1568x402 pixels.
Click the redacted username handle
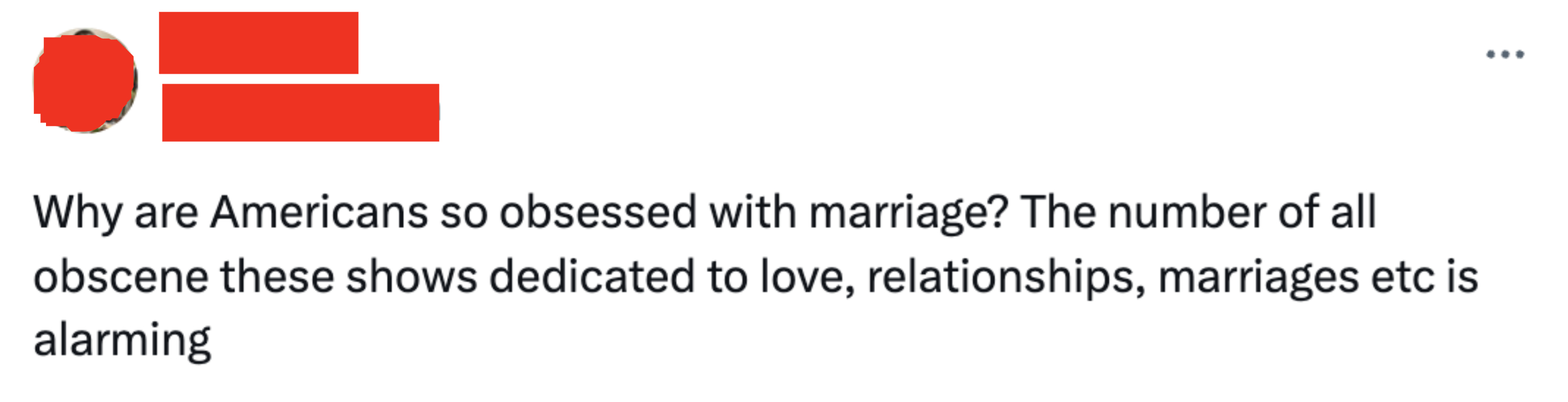(300, 113)
